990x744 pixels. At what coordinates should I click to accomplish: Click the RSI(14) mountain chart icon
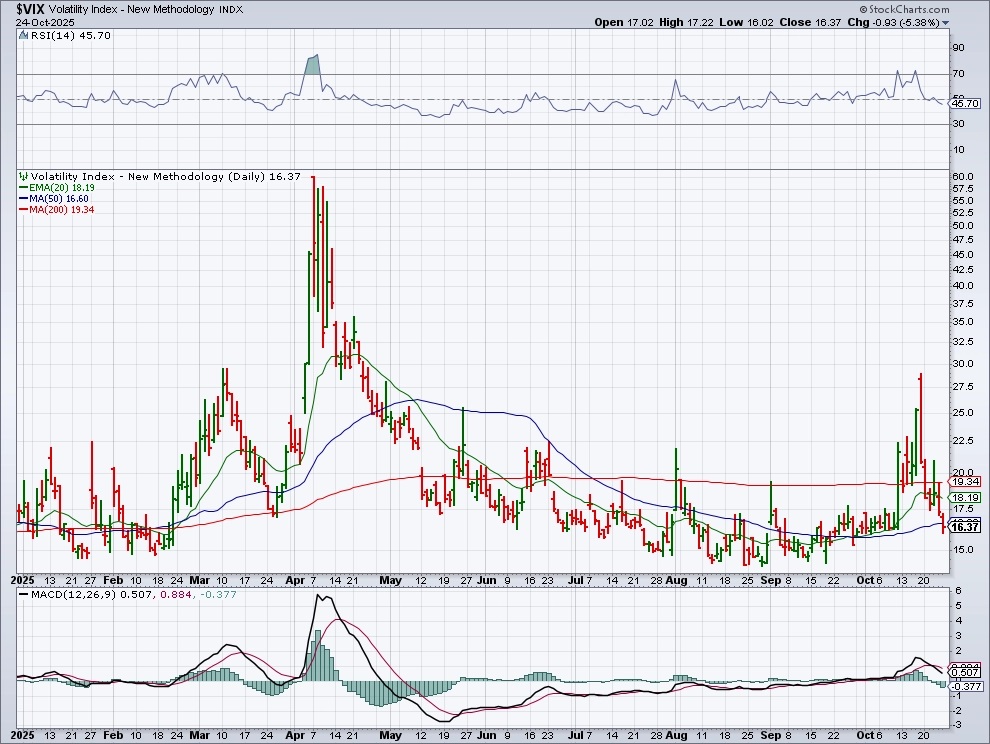tap(23, 34)
